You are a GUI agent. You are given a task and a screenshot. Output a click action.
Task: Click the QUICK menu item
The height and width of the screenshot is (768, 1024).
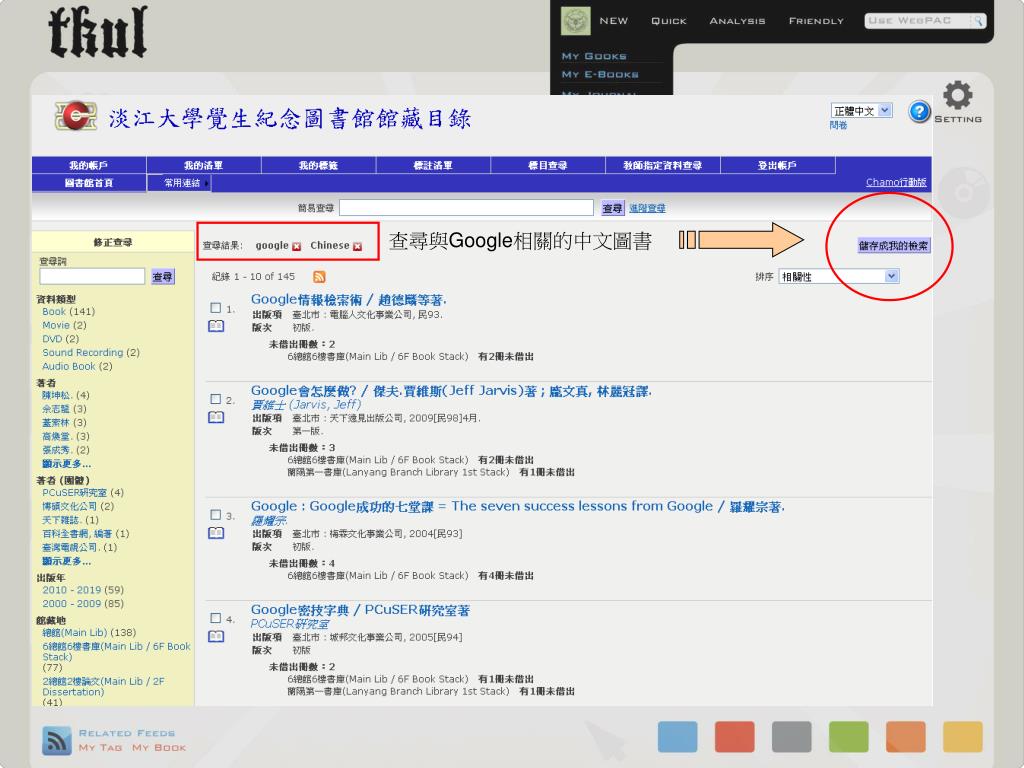[x=669, y=21]
